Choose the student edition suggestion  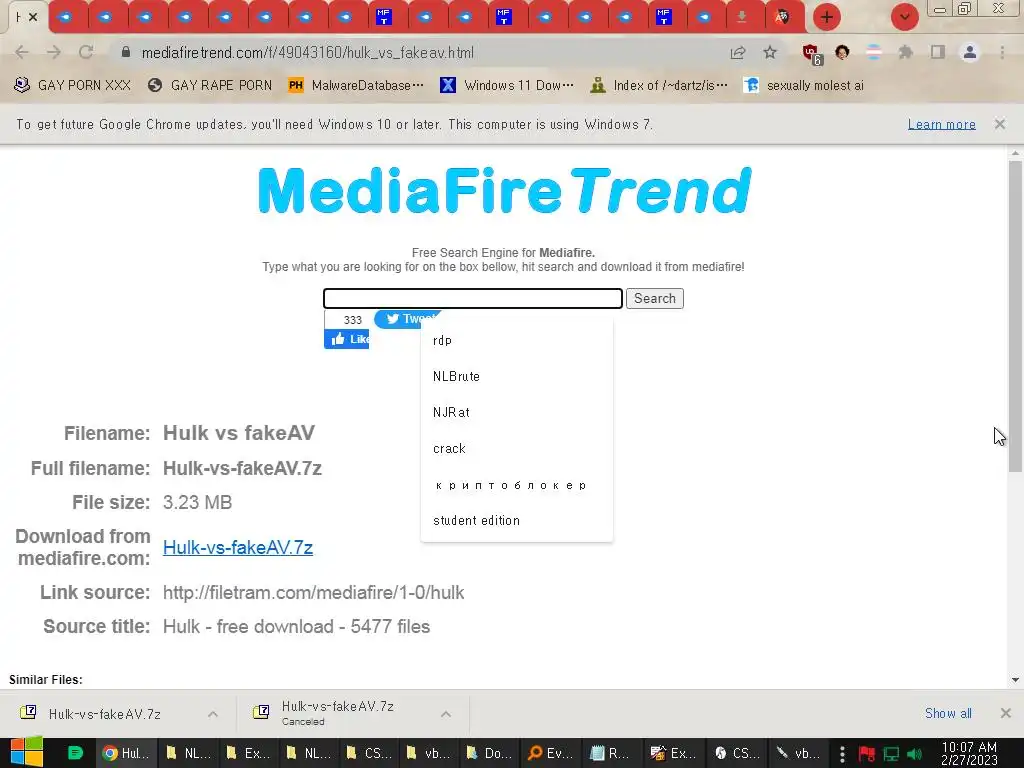click(517, 520)
